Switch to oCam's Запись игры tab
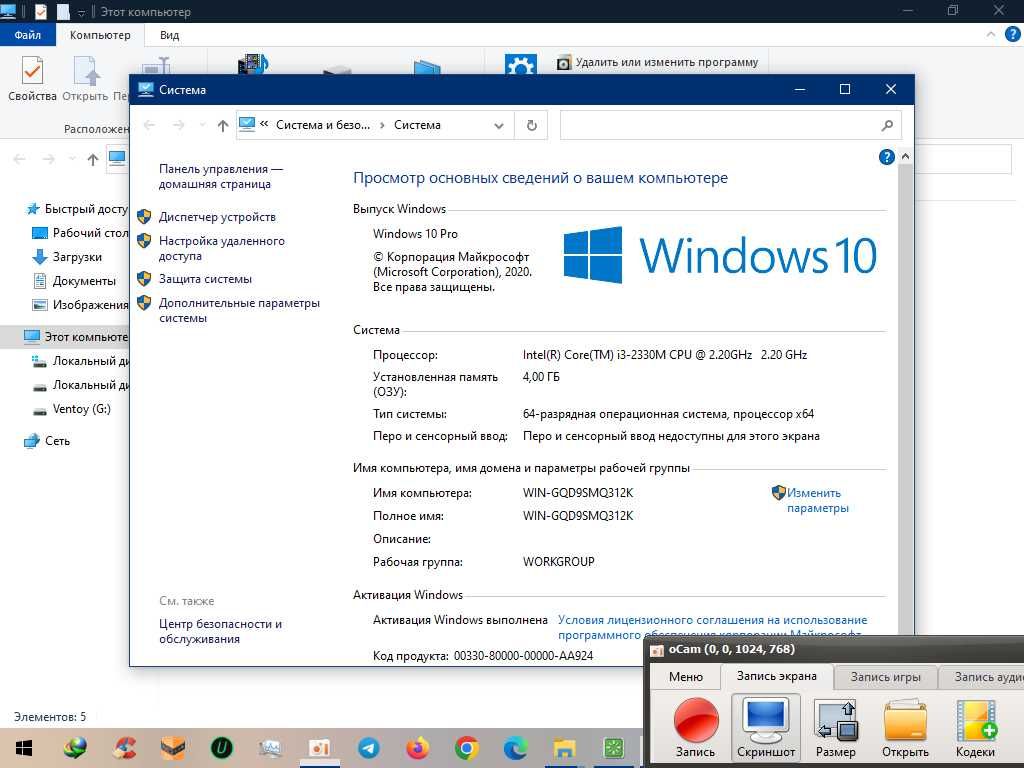 (886, 677)
